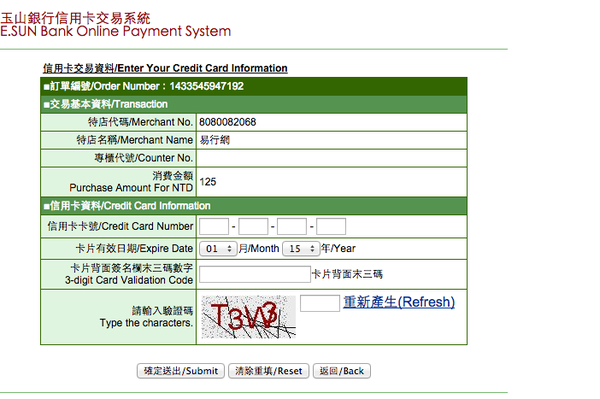Screen dimensions: 600x399
Task: Click the Refresh link to regenerate captcha
Action: click(399, 302)
